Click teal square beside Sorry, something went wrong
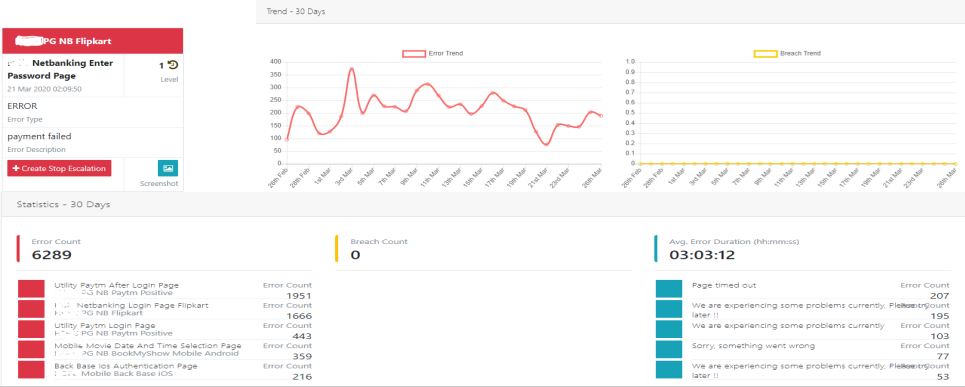 coord(669,349)
